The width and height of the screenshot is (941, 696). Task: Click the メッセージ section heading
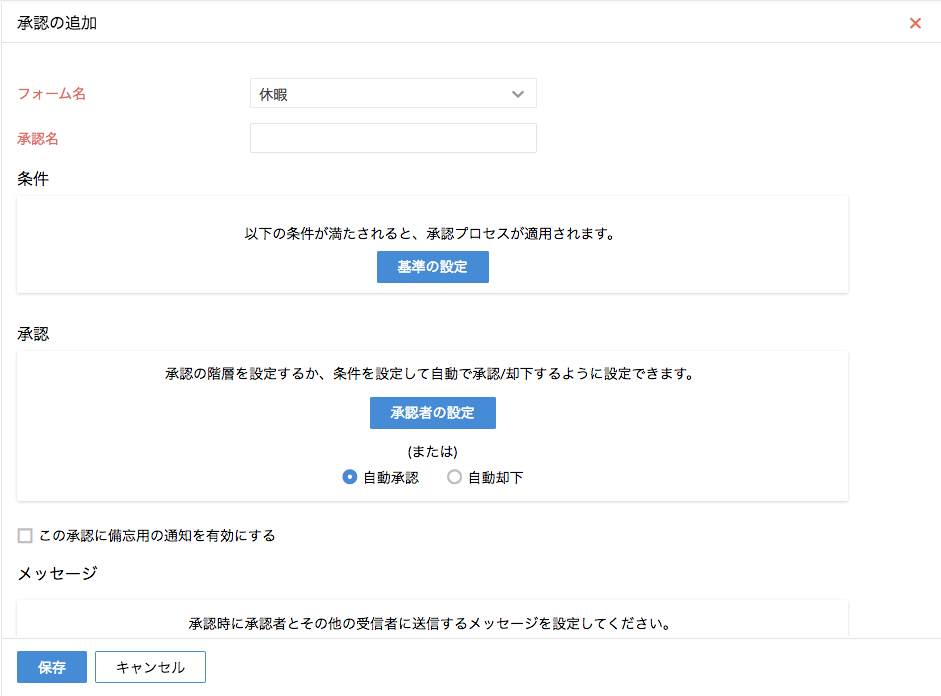(58, 573)
